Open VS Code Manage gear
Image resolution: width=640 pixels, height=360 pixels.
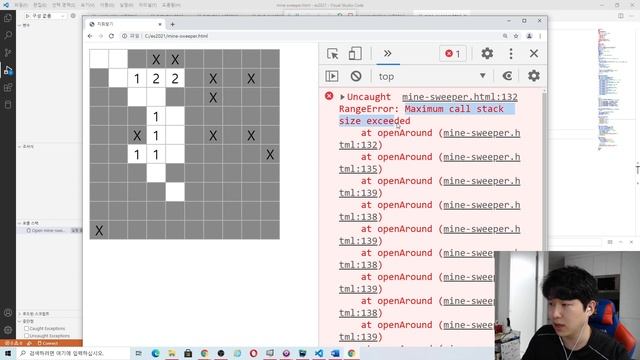click(x=8, y=330)
